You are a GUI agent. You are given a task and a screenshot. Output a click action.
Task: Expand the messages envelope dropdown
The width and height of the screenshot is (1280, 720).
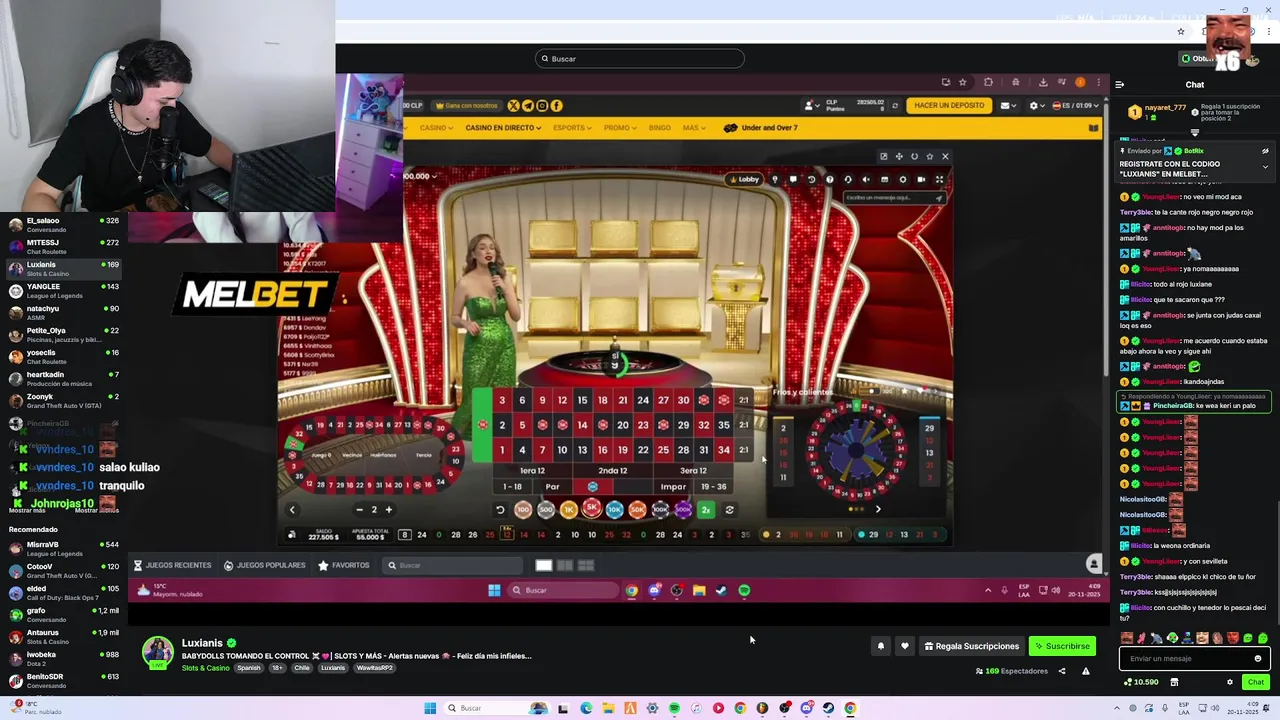click(1008, 105)
